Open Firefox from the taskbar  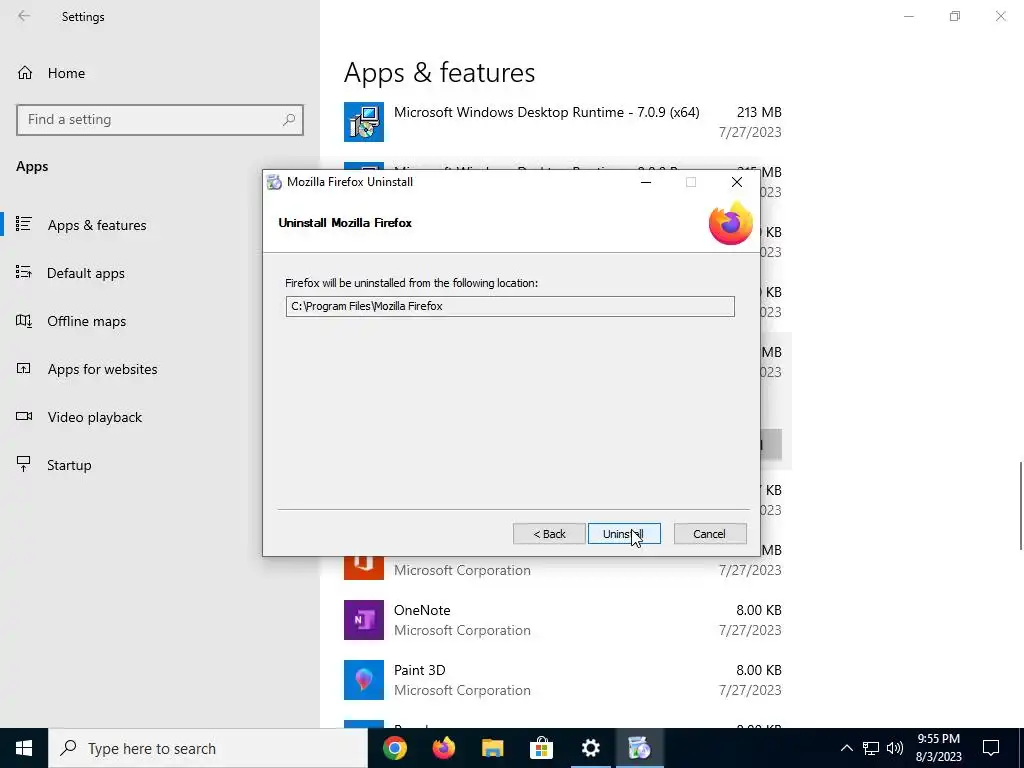click(443, 748)
